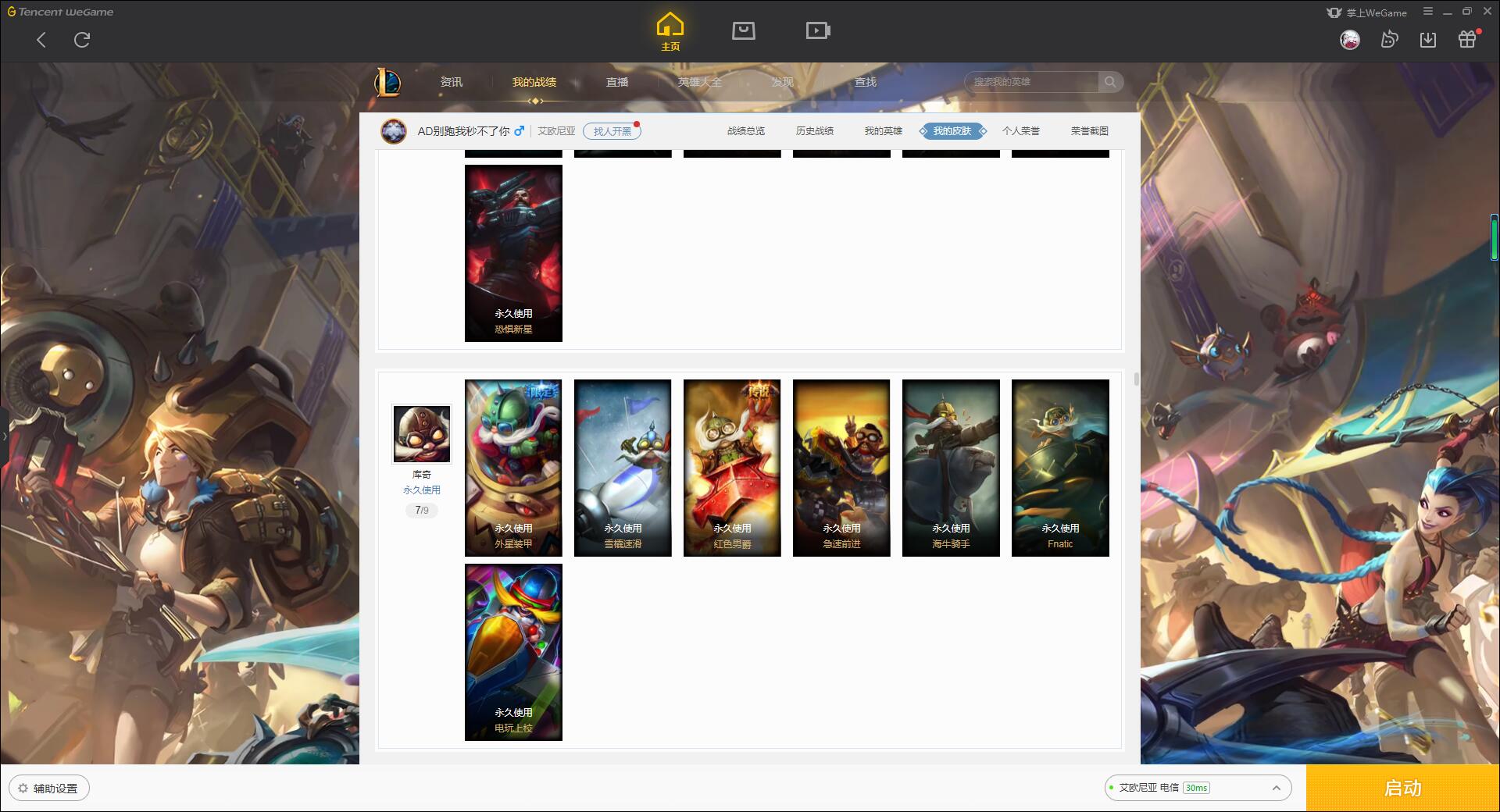Open the video/live icon in top bar
This screenshot has height=812, width=1500.
(818, 31)
